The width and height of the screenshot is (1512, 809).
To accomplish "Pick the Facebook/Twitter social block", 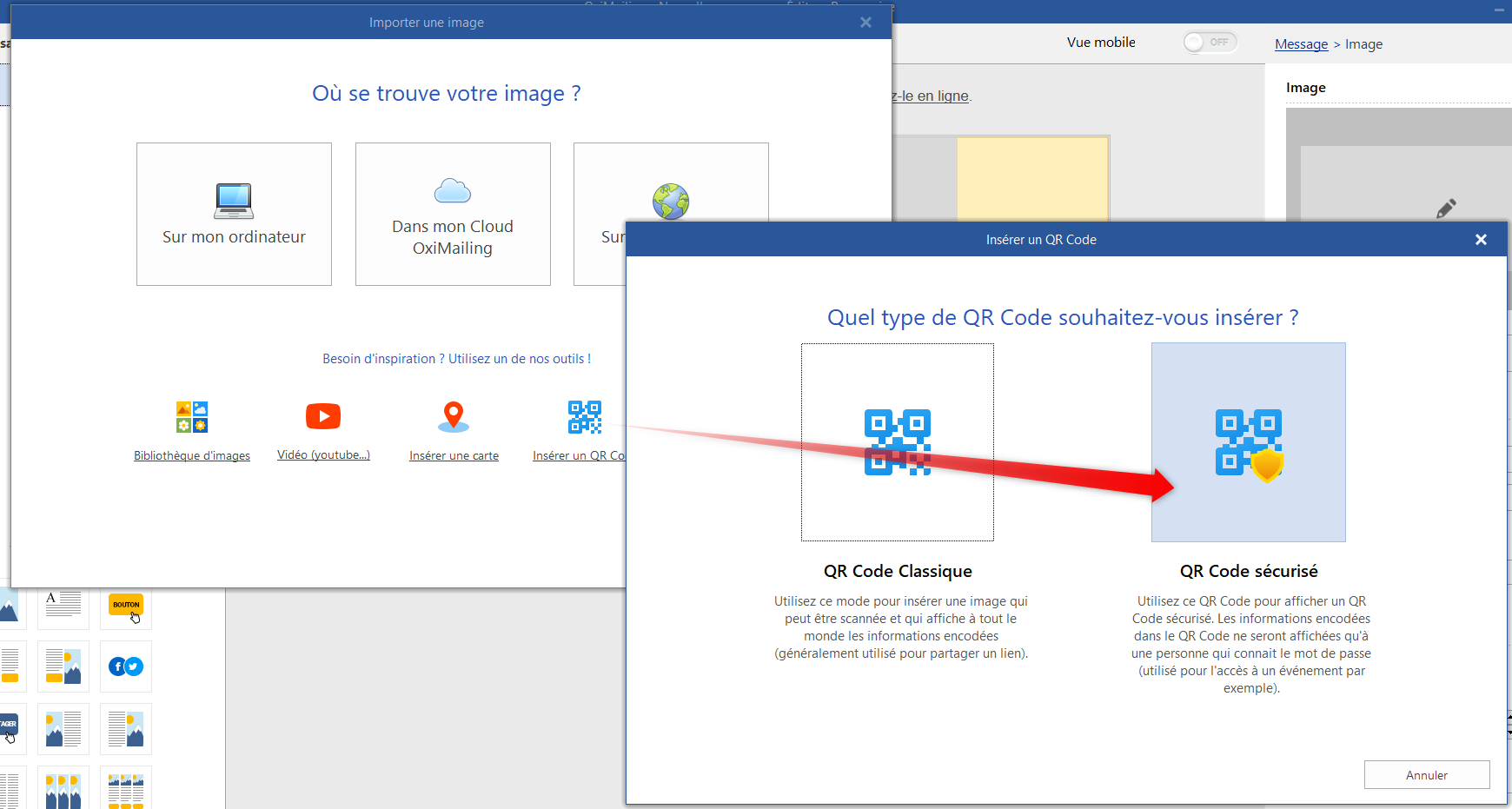I will 126,666.
